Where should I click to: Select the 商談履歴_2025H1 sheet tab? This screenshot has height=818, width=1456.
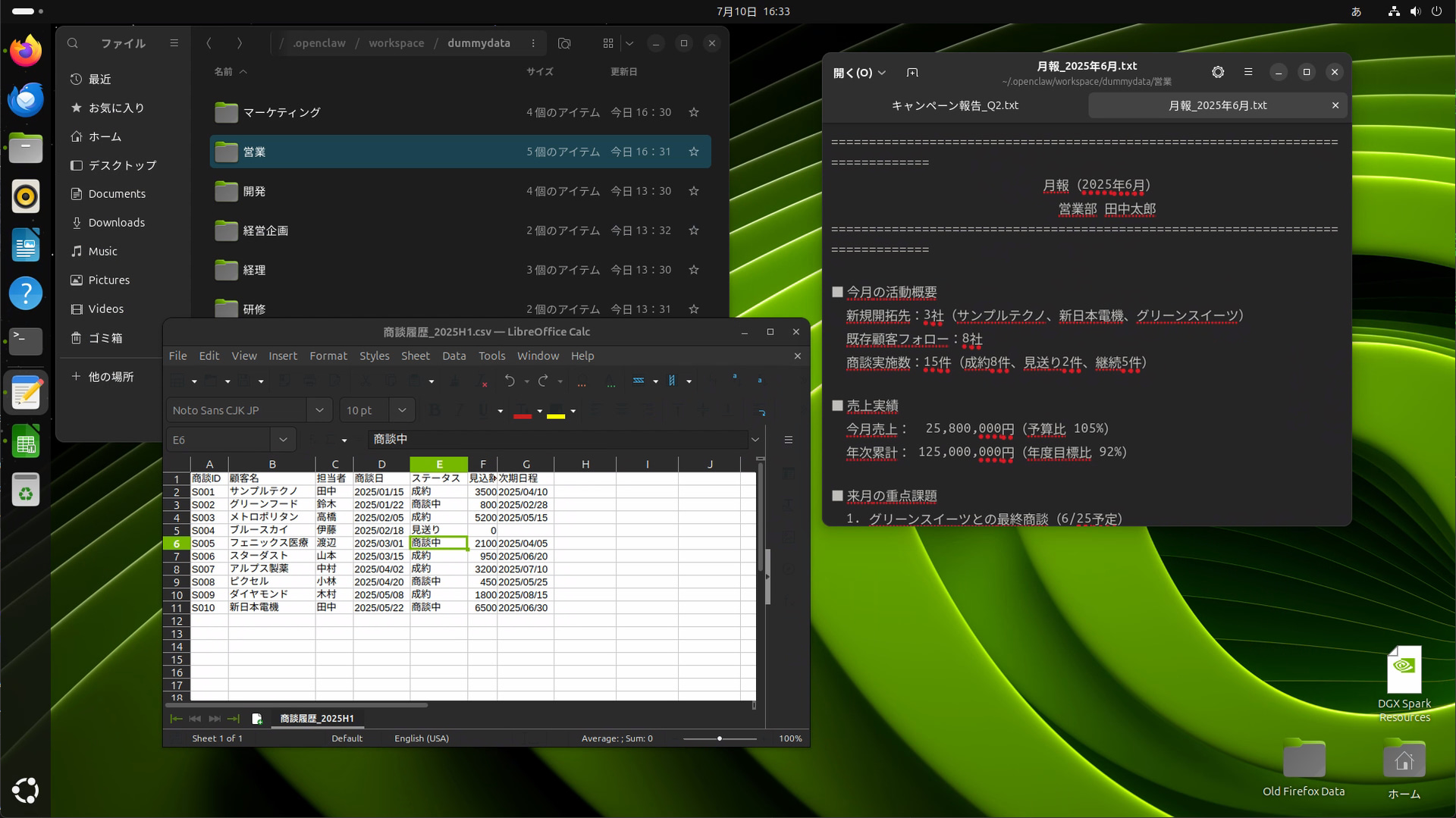[x=317, y=719]
